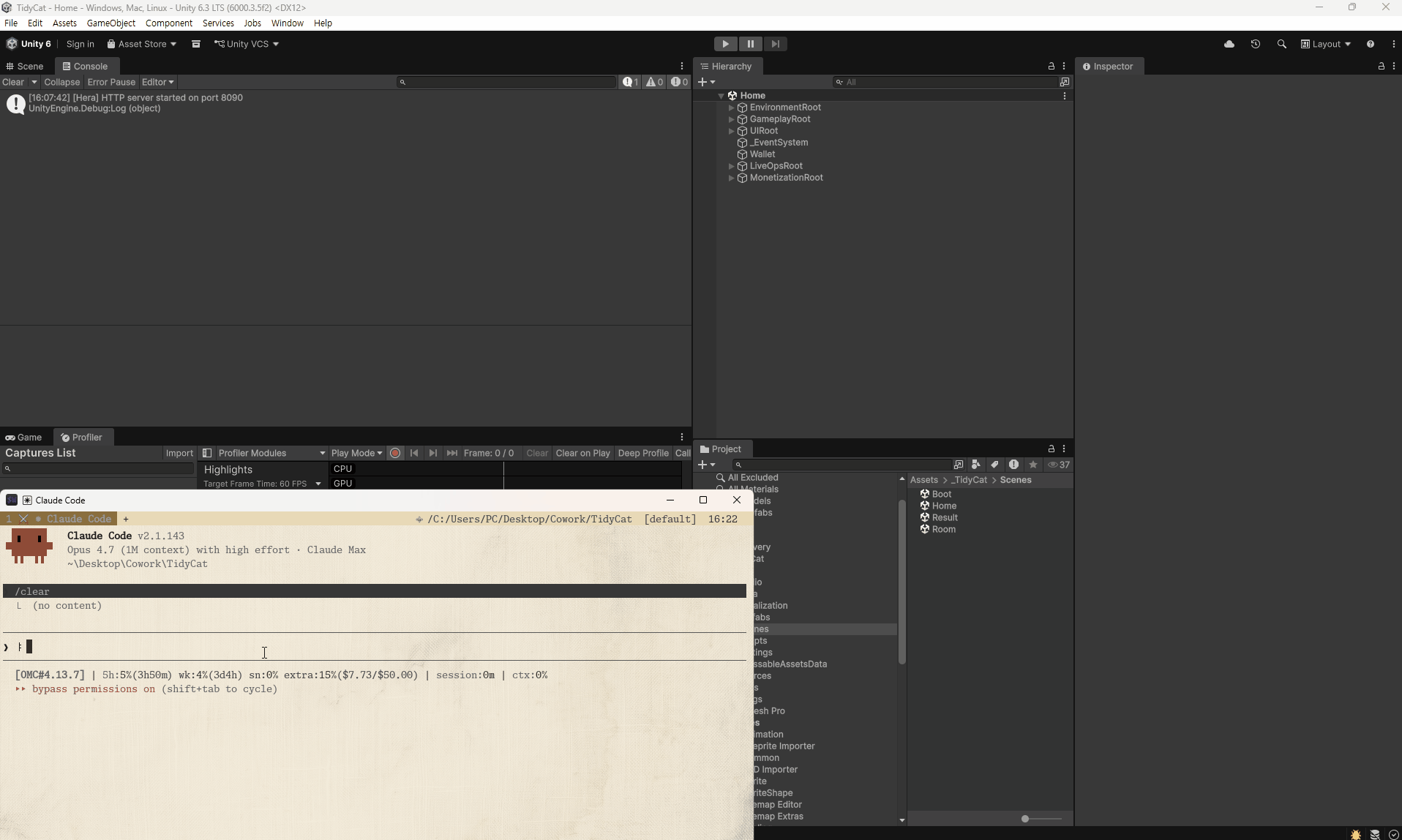
Task: Select the _EventSystem object in Hierarchy
Action: 779,143
